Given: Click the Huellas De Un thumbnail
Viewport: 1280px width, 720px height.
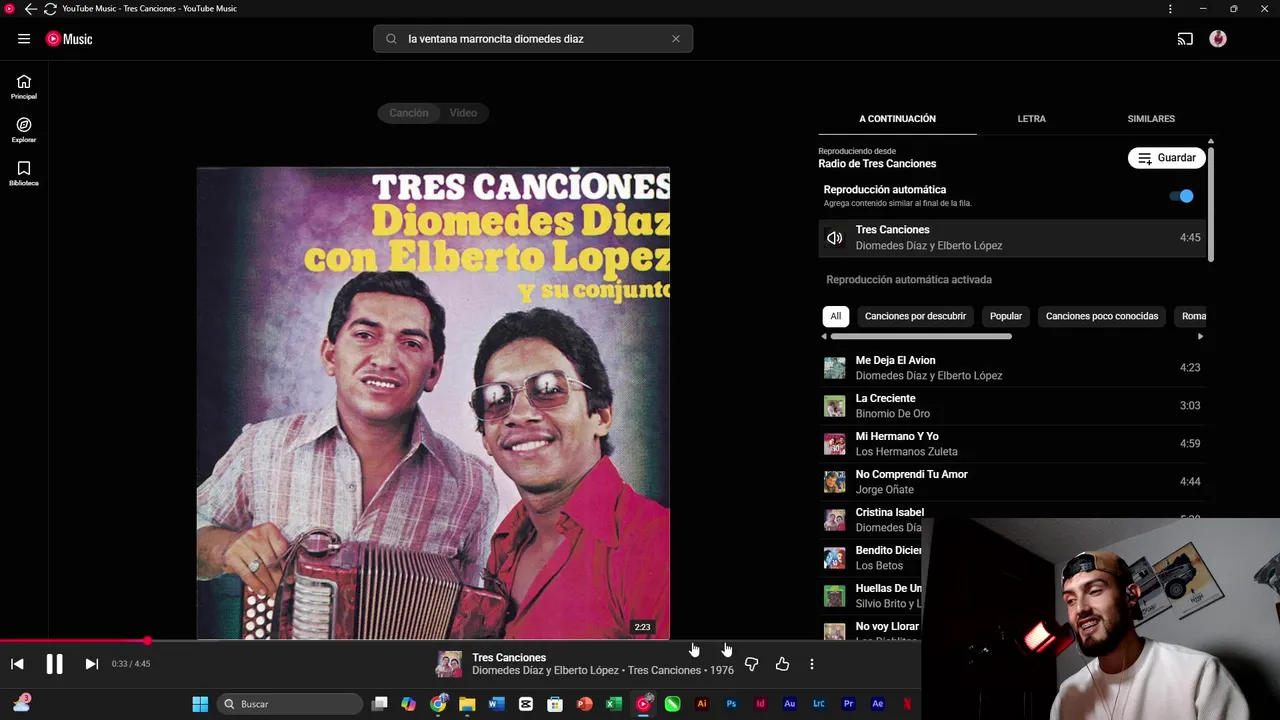Looking at the screenshot, I should click(834, 596).
